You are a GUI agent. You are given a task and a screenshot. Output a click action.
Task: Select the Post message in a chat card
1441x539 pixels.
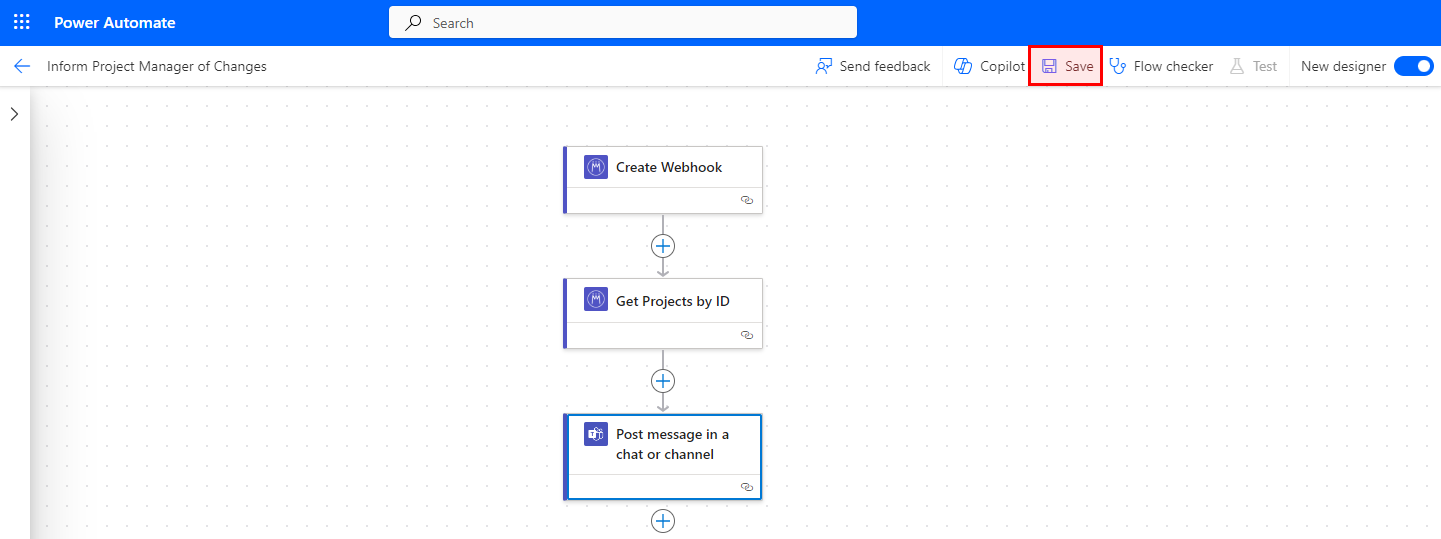point(663,456)
